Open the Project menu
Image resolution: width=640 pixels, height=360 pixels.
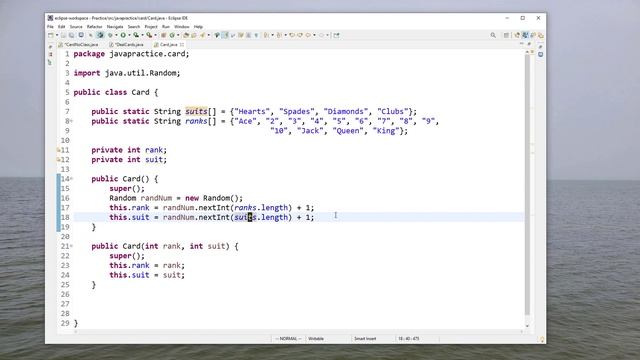151,27
